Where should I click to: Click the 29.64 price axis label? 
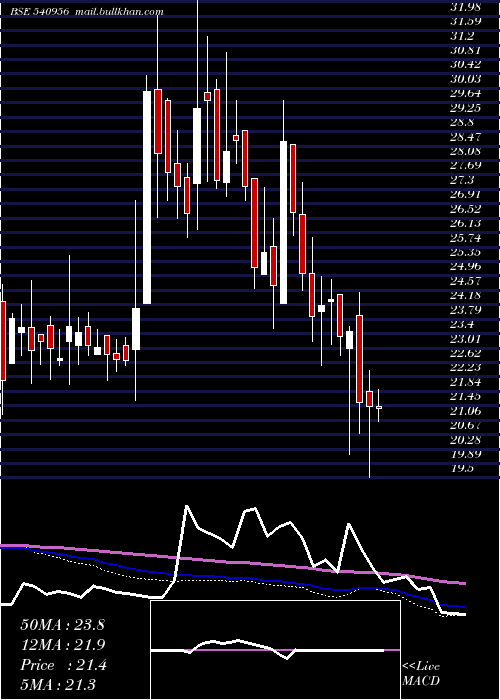pos(466,93)
